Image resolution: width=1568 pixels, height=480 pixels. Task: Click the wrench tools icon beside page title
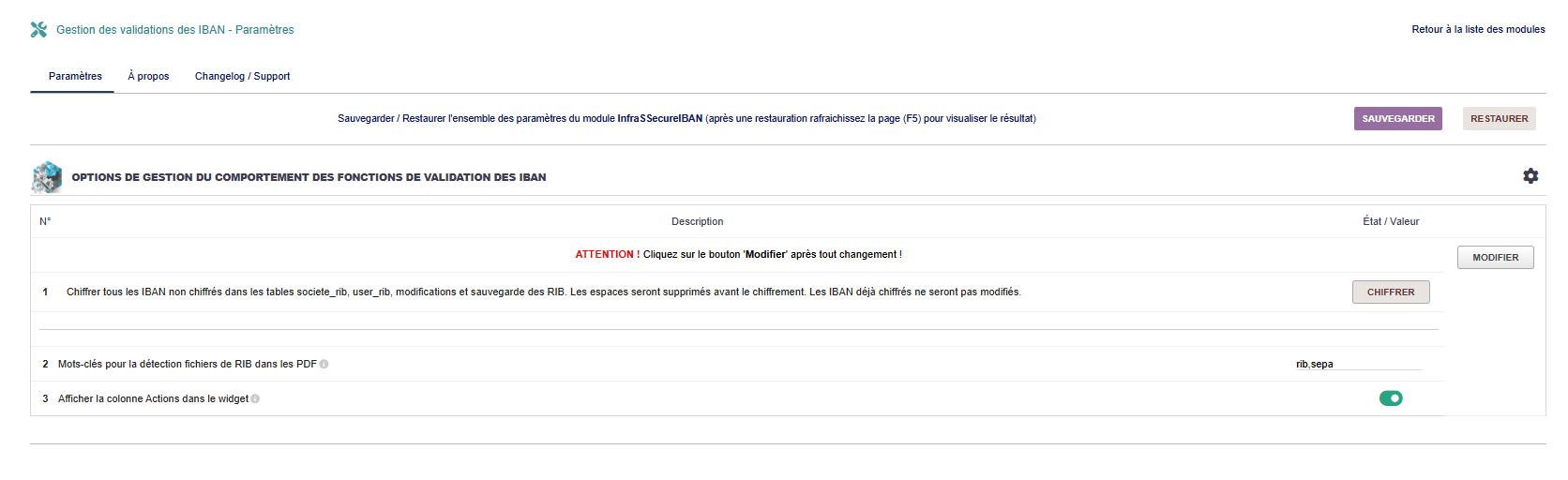(38, 30)
